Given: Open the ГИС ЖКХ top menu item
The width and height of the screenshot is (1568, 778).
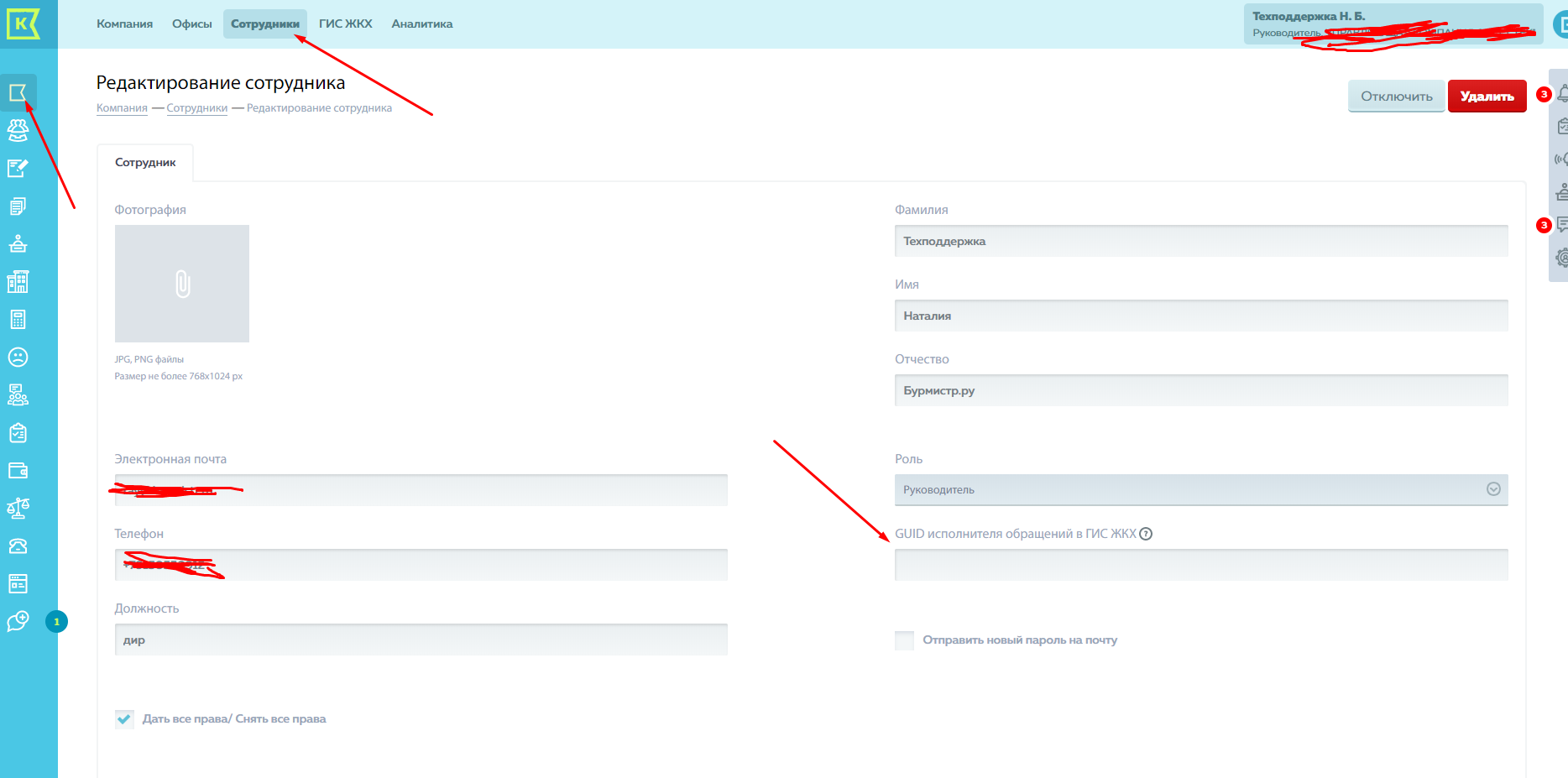Looking at the screenshot, I should (x=346, y=23).
